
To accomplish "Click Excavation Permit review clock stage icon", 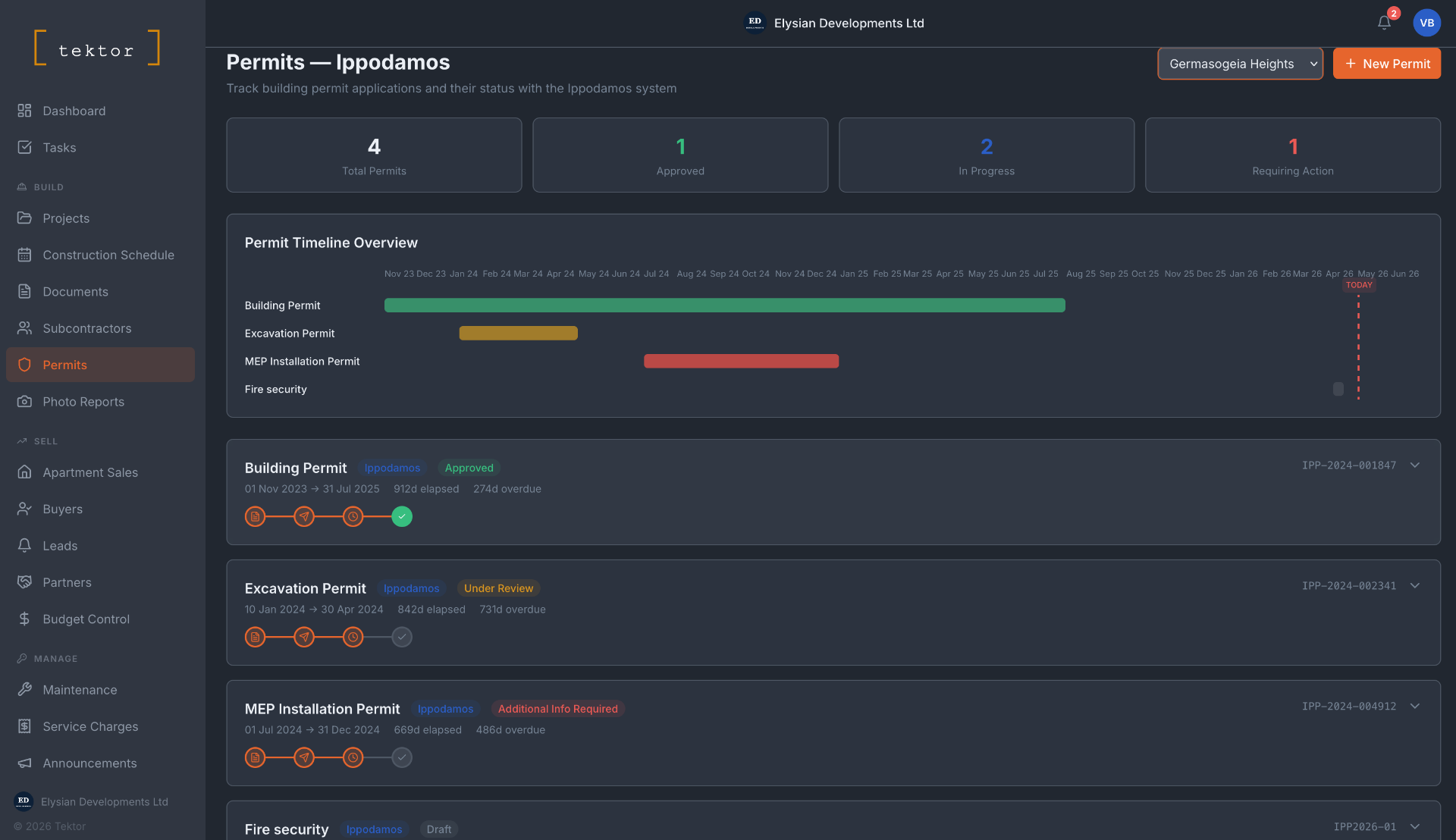I will (x=353, y=637).
